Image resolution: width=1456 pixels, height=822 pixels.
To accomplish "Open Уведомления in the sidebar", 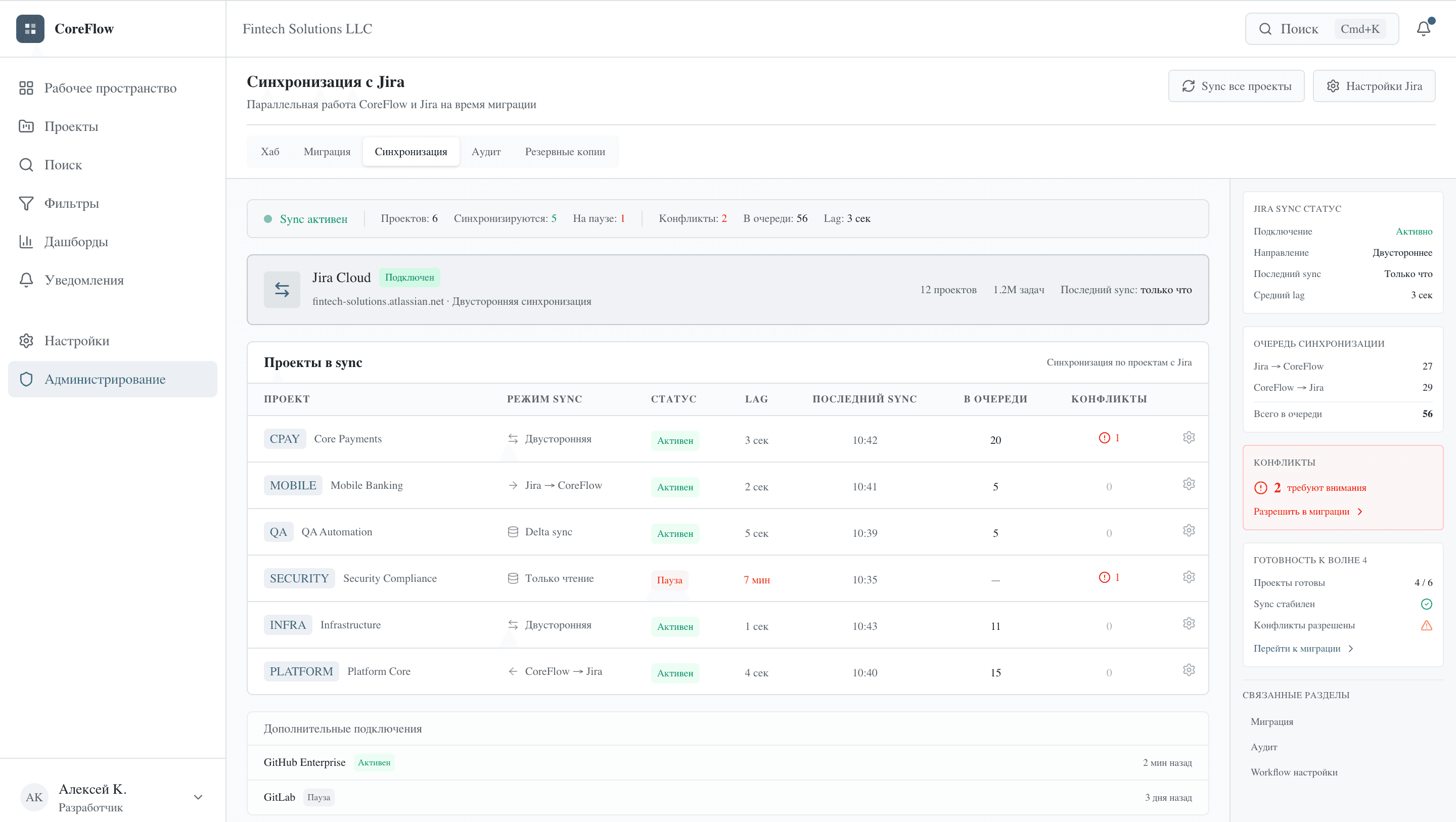I will pos(83,280).
